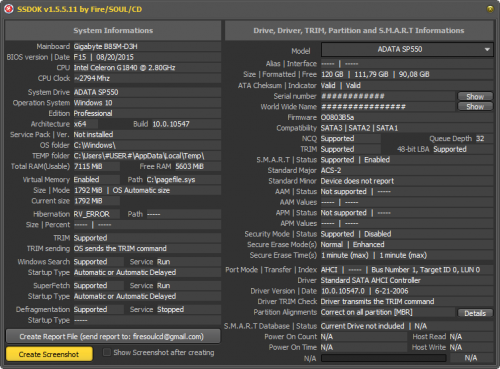Click the Create Screenshot button
500x369 pixels.
click(49, 354)
